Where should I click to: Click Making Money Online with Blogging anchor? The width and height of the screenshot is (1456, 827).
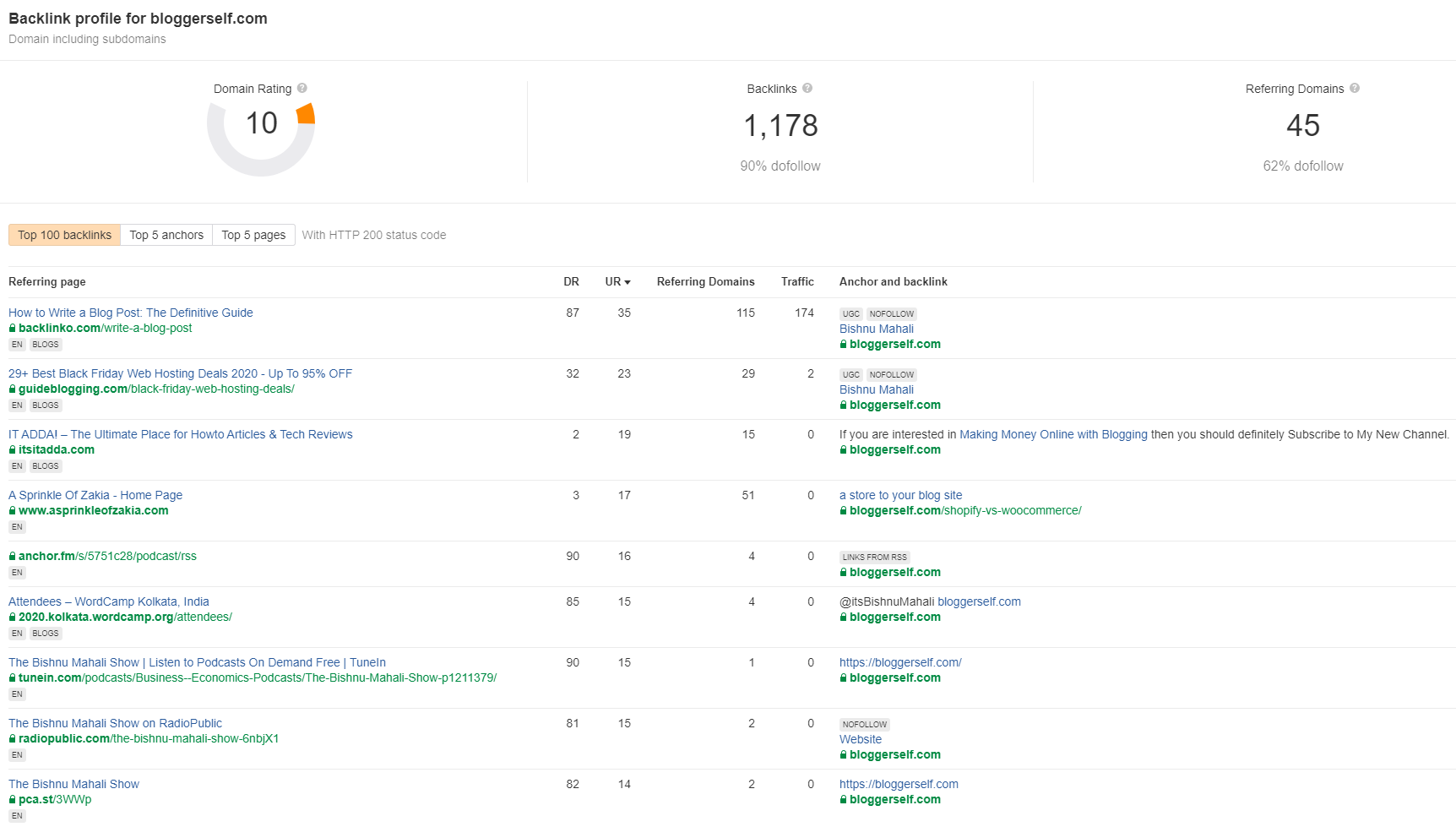coord(1053,434)
